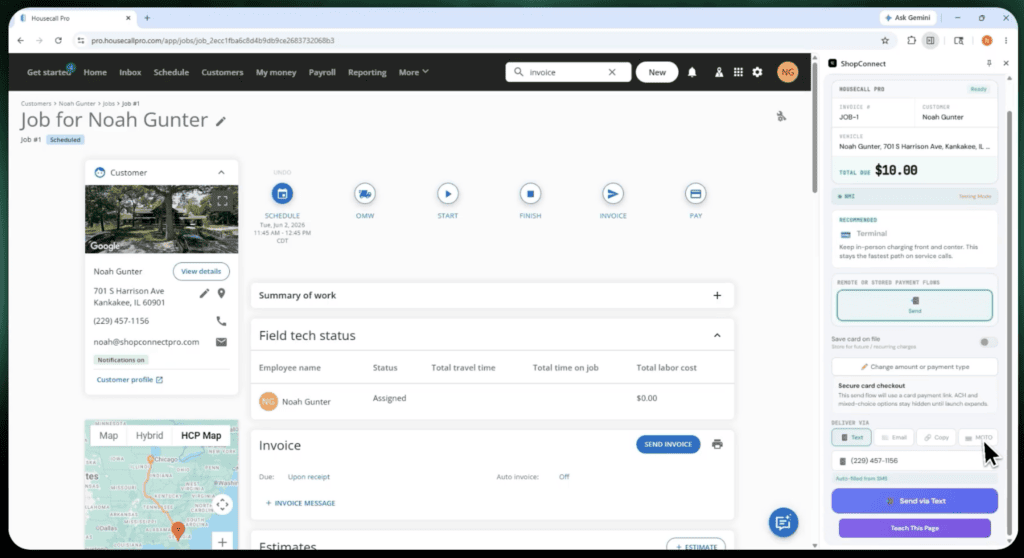Open settings gear in Housecall Pro header
The image size is (1024, 558).
[758, 72]
